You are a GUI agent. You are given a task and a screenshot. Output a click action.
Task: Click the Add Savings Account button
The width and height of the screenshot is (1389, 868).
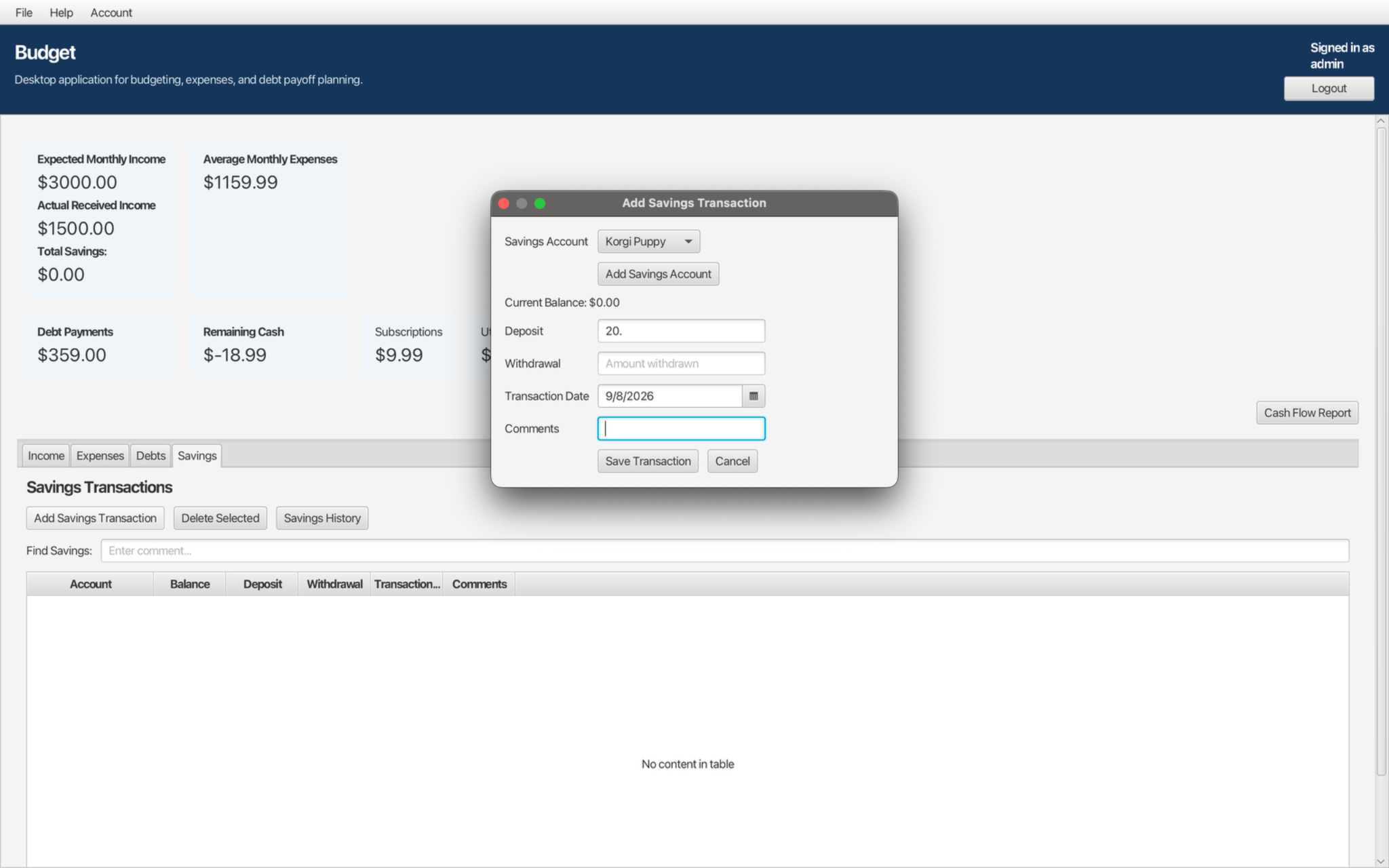(658, 274)
